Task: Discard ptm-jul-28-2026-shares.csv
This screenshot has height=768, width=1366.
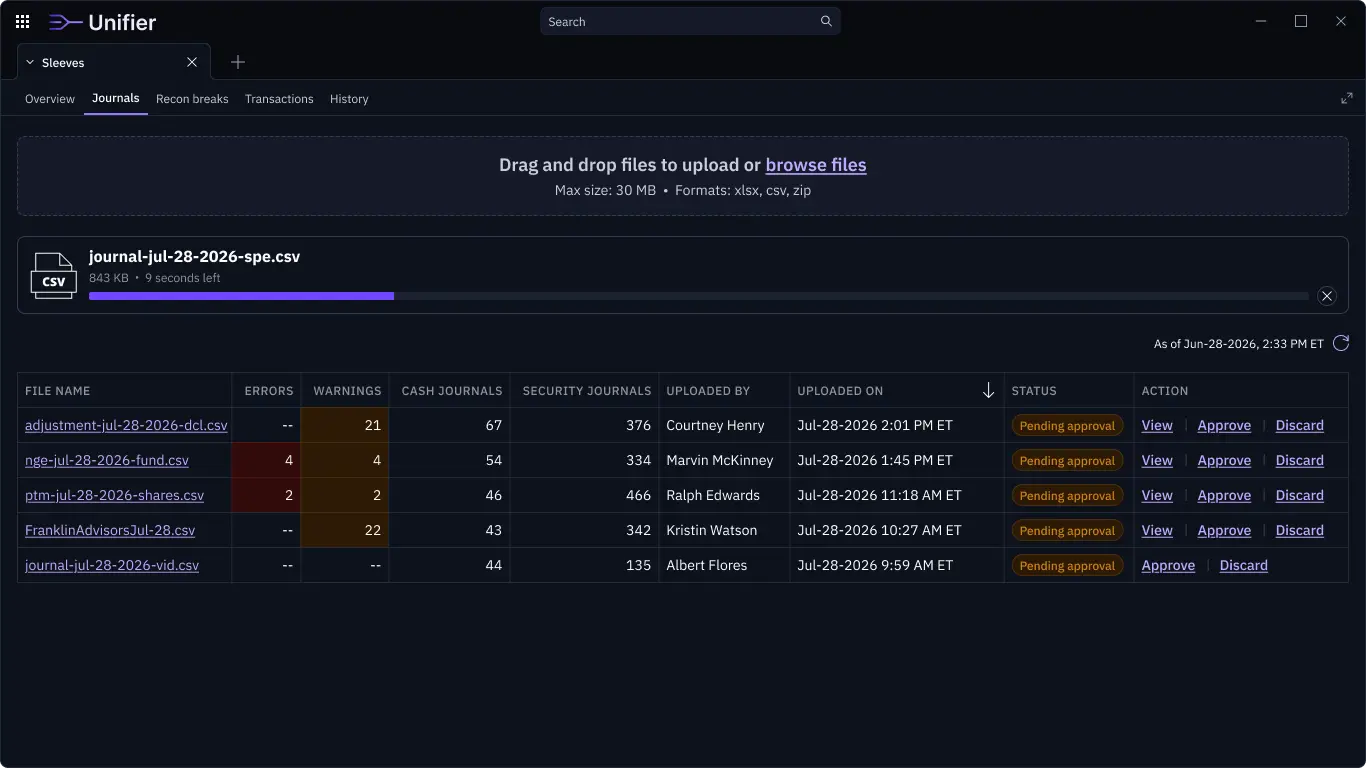Action: tap(1300, 495)
